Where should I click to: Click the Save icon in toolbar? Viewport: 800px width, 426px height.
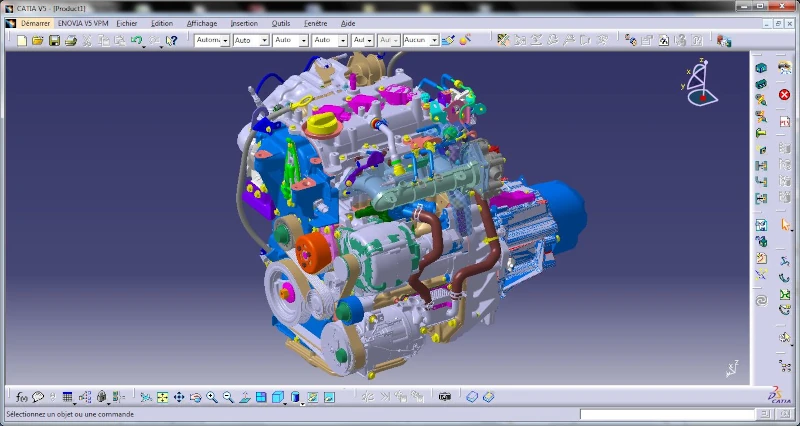[x=54, y=41]
